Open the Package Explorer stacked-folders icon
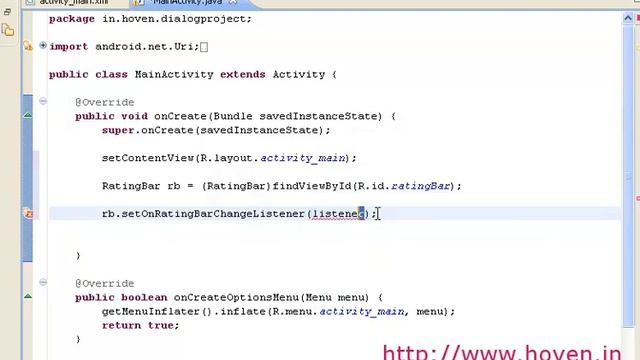The height and width of the screenshot is (360, 640). (8, 30)
